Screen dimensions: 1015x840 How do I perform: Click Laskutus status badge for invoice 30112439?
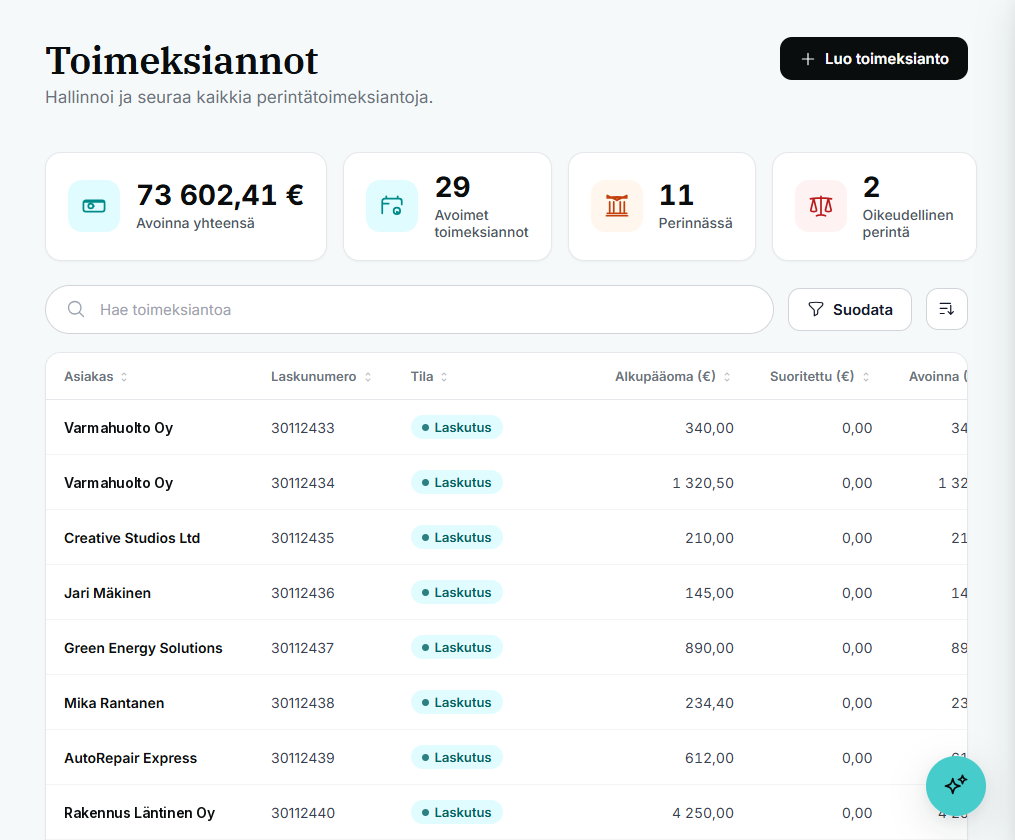pos(456,758)
